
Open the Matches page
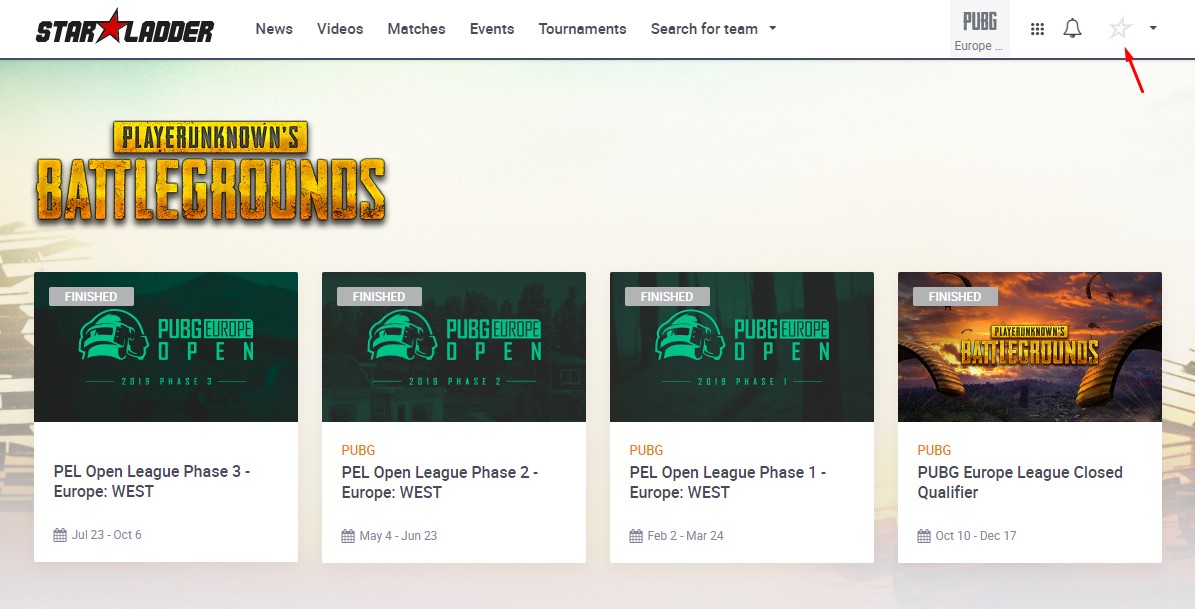(416, 29)
